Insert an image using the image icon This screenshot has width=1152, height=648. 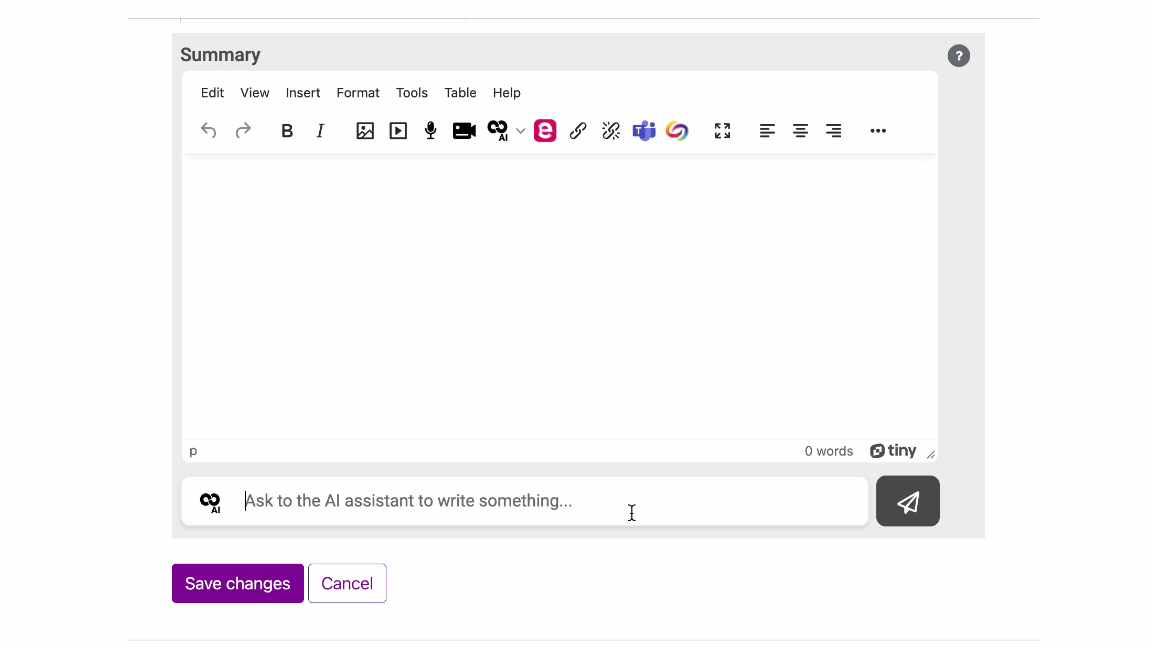[365, 131]
